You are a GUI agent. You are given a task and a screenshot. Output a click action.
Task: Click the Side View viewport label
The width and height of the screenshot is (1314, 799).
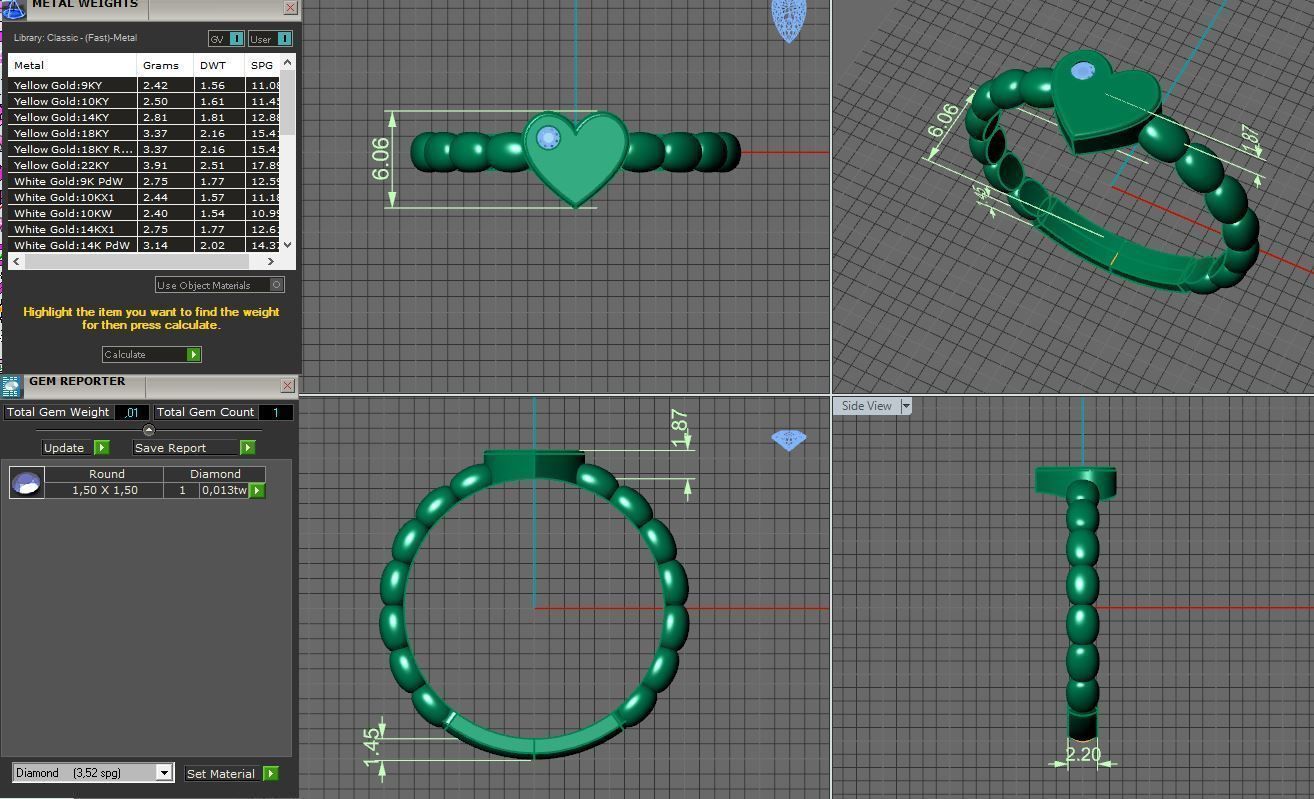click(x=867, y=406)
